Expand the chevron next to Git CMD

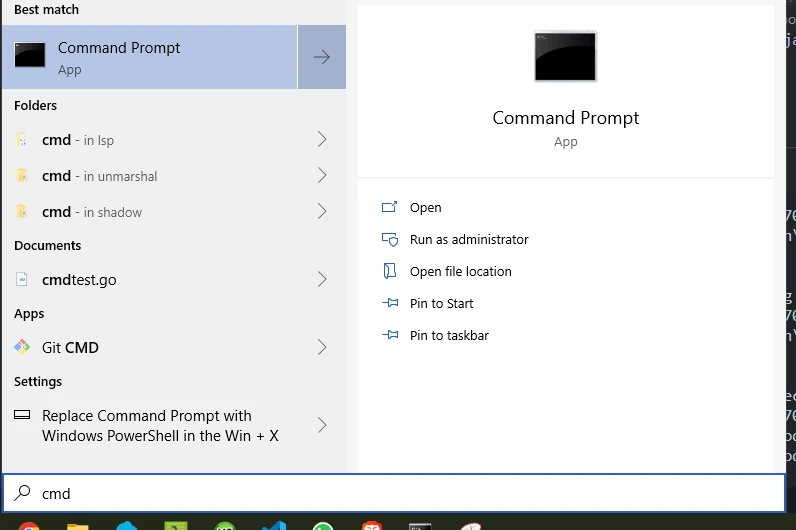coord(322,347)
